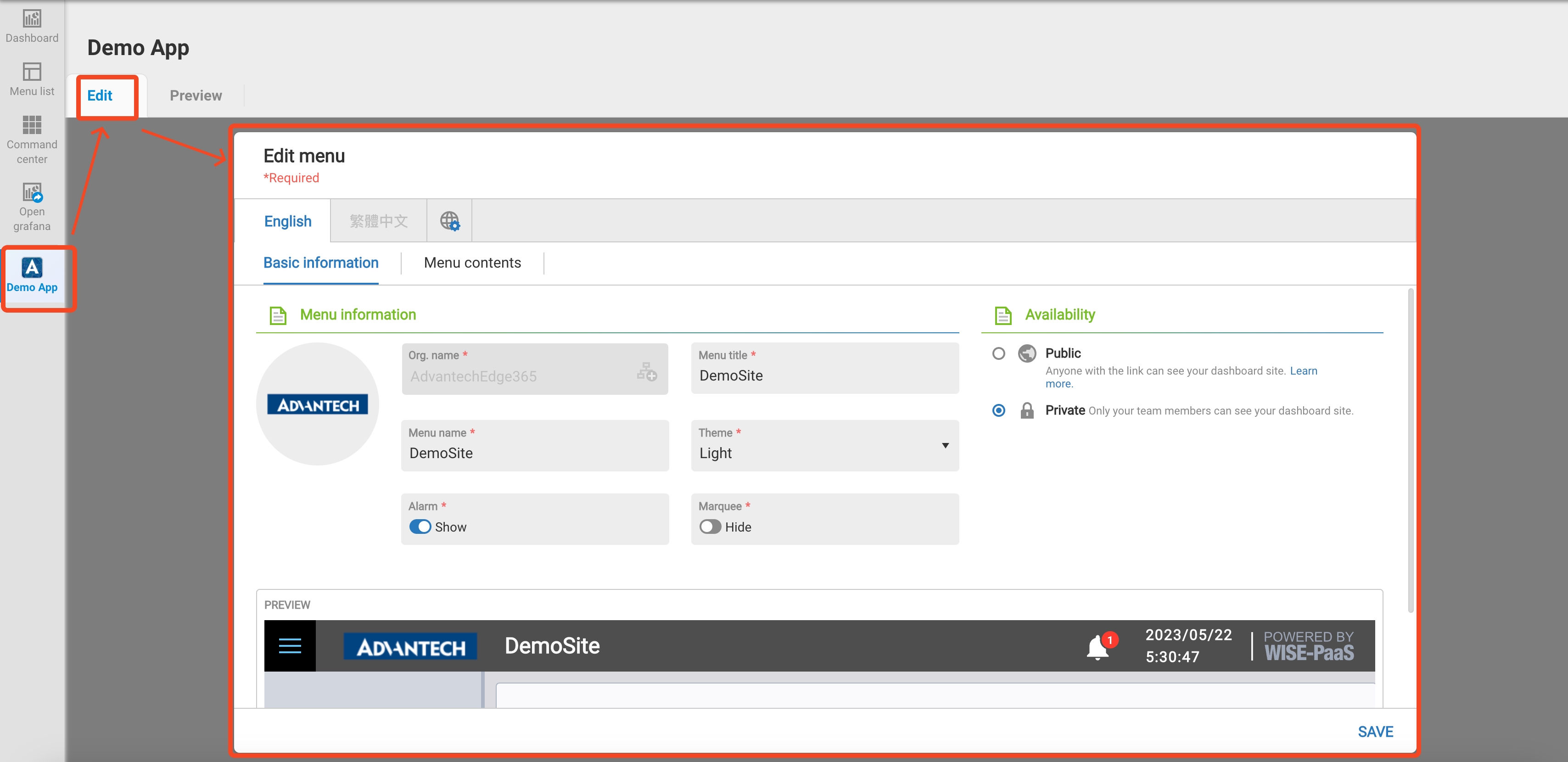Select the Public availability radio button
The width and height of the screenshot is (1568, 762).
pos(998,353)
